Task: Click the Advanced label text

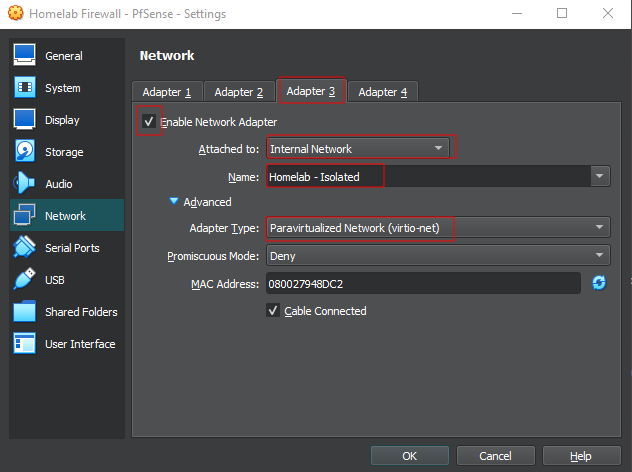Action: 208,202
